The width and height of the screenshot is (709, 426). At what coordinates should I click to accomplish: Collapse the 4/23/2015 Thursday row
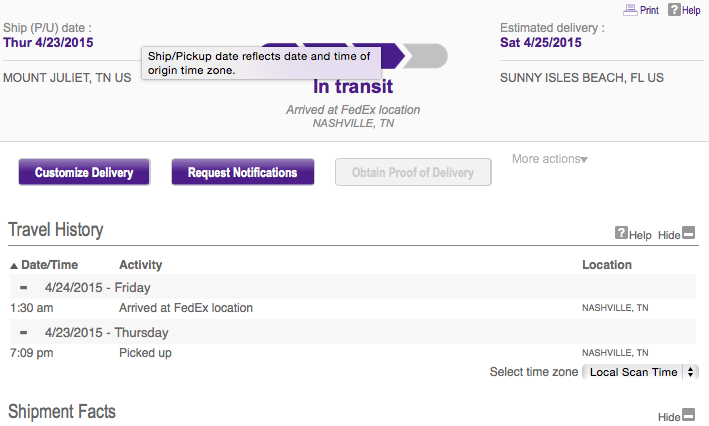tap(24, 332)
